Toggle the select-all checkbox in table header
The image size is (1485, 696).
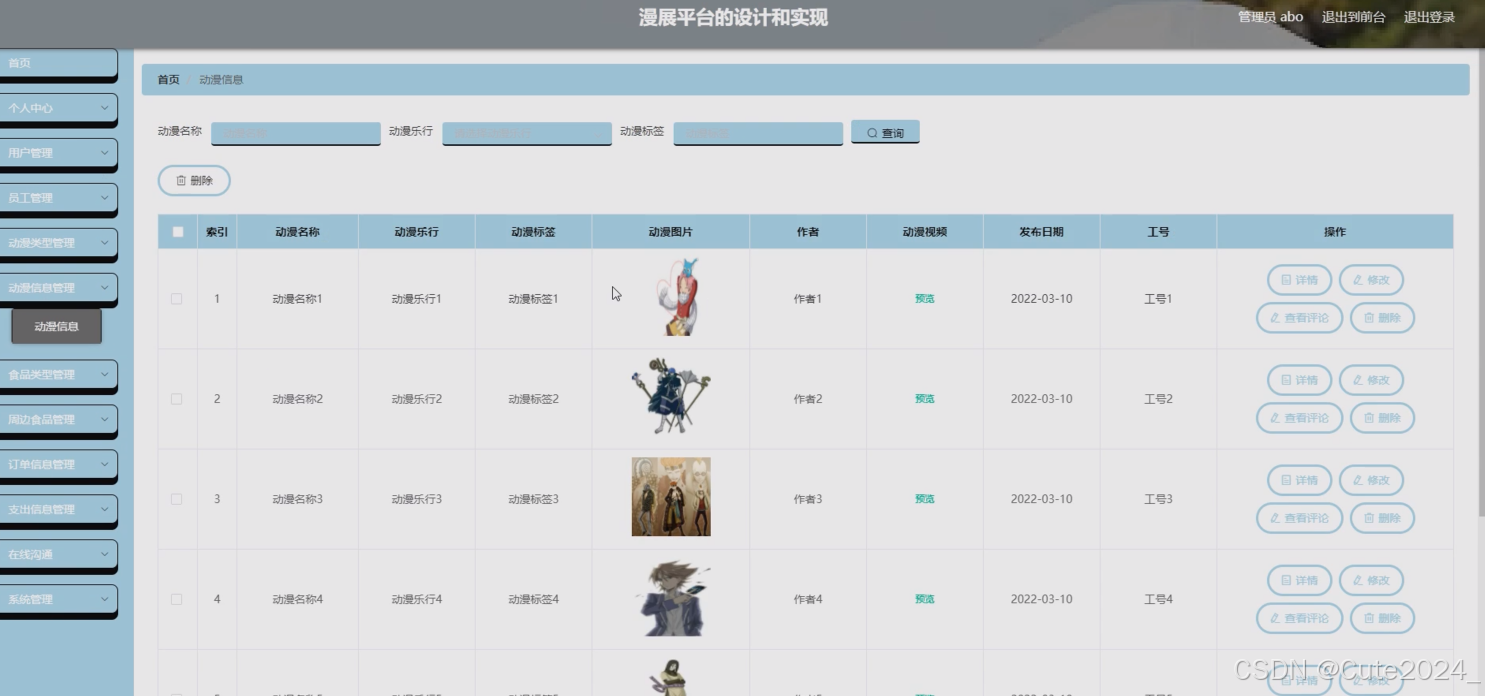point(178,232)
